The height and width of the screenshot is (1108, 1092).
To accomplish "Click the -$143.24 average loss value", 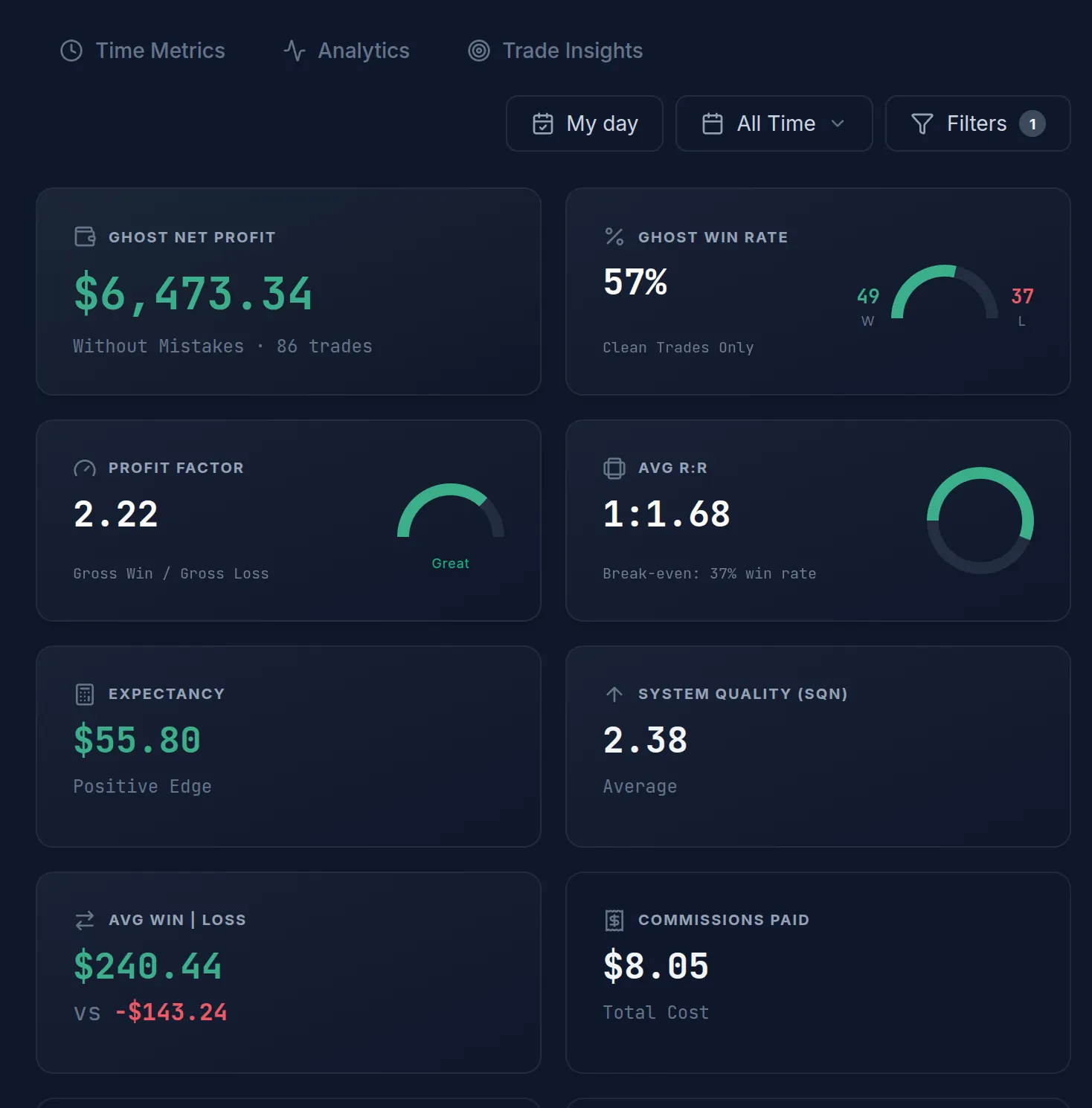I will [171, 1012].
